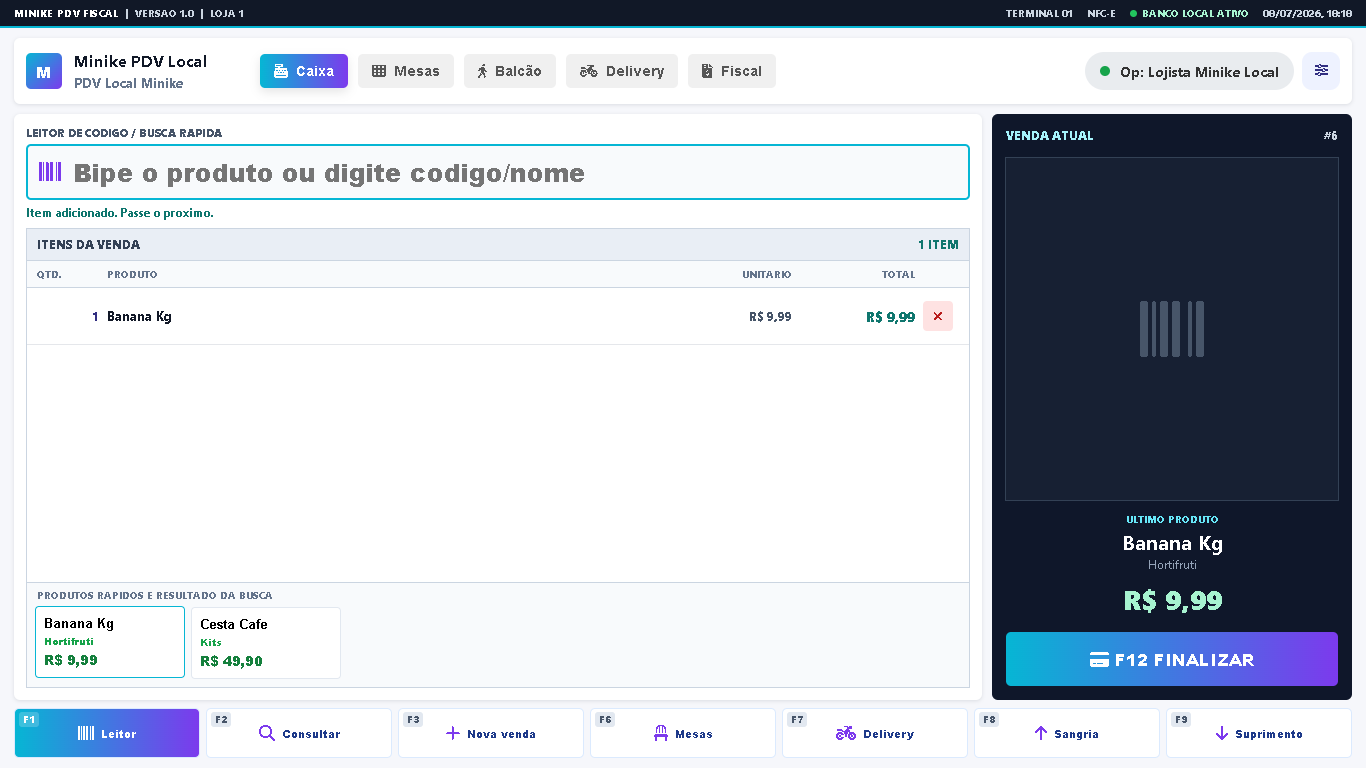
Task: Click card icon on Finalizar button
Action: click(1099, 660)
